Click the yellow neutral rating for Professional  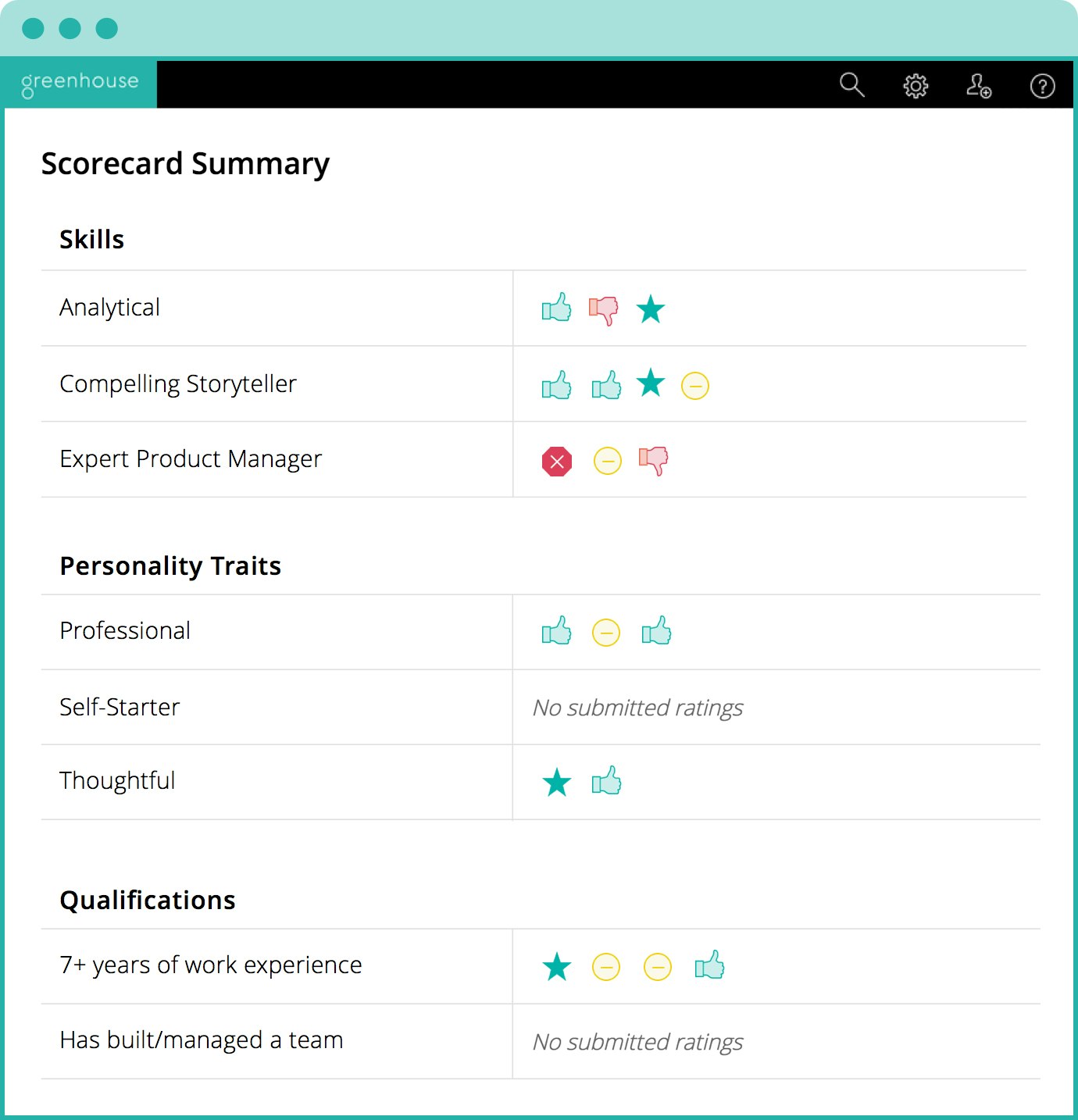tap(606, 633)
